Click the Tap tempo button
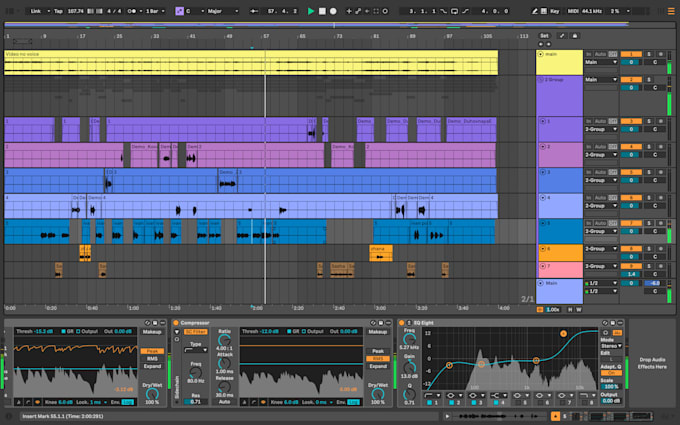680x425 pixels. pyautogui.click(x=58, y=11)
